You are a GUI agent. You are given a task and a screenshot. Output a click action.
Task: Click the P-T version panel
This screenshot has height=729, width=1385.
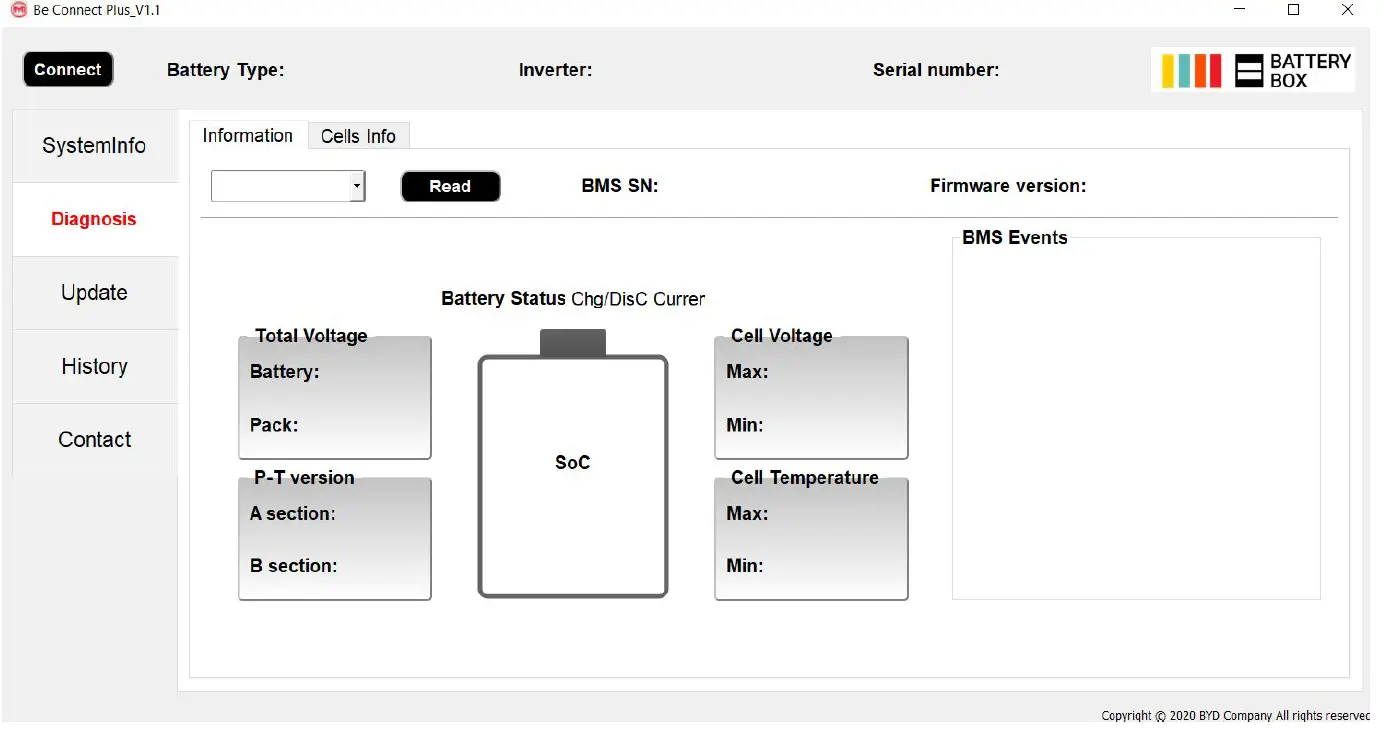click(x=334, y=540)
